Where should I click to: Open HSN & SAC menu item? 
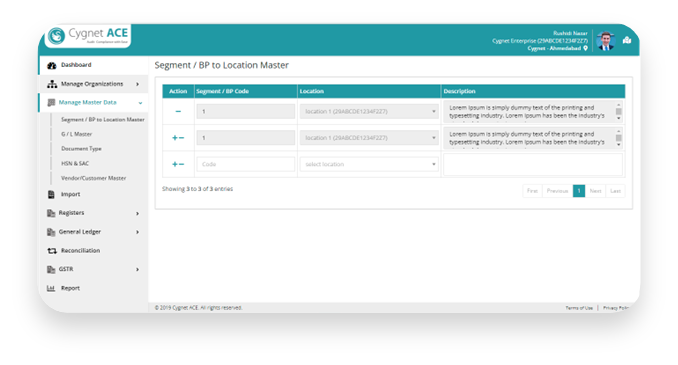click(75, 163)
